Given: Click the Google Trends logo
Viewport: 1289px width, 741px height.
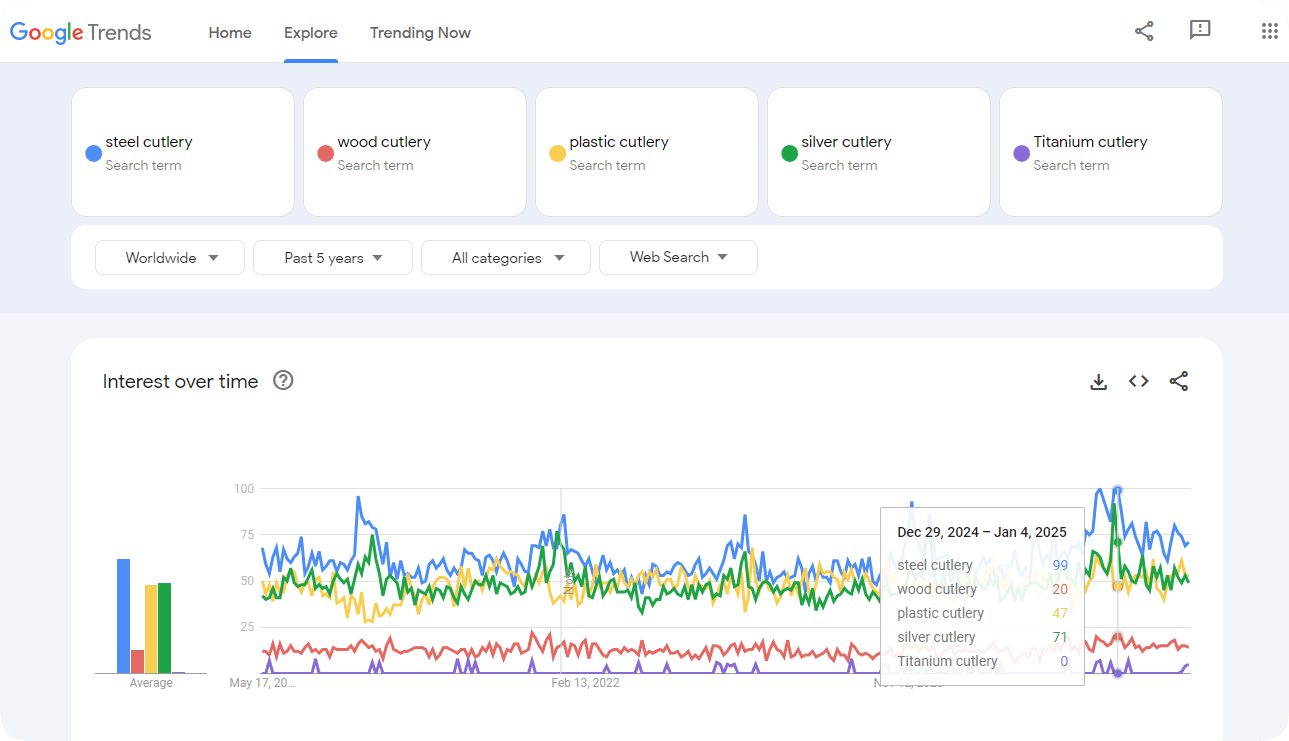Looking at the screenshot, I should (x=81, y=32).
